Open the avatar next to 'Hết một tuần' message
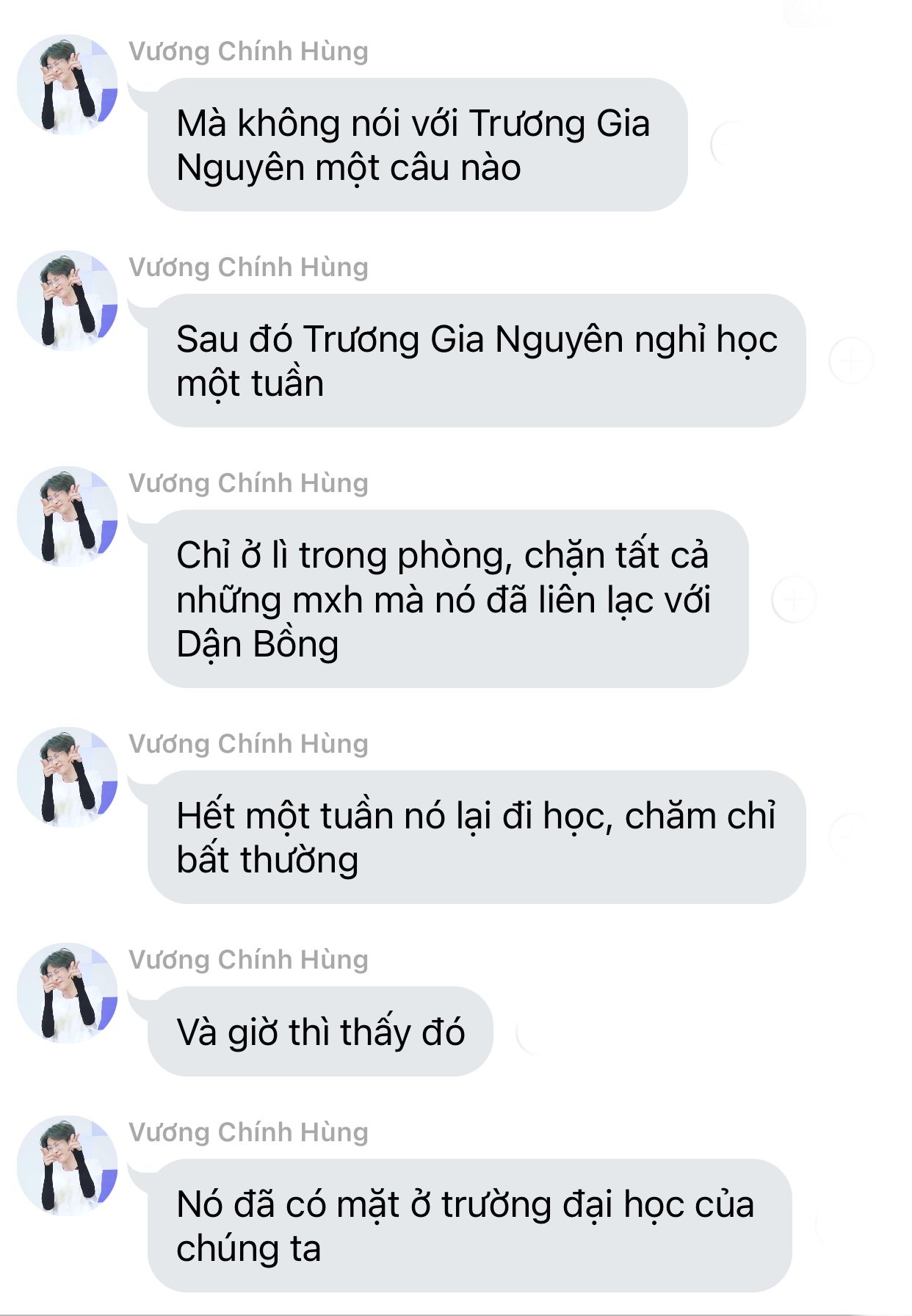912x1316 pixels. (x=68, y=777)
